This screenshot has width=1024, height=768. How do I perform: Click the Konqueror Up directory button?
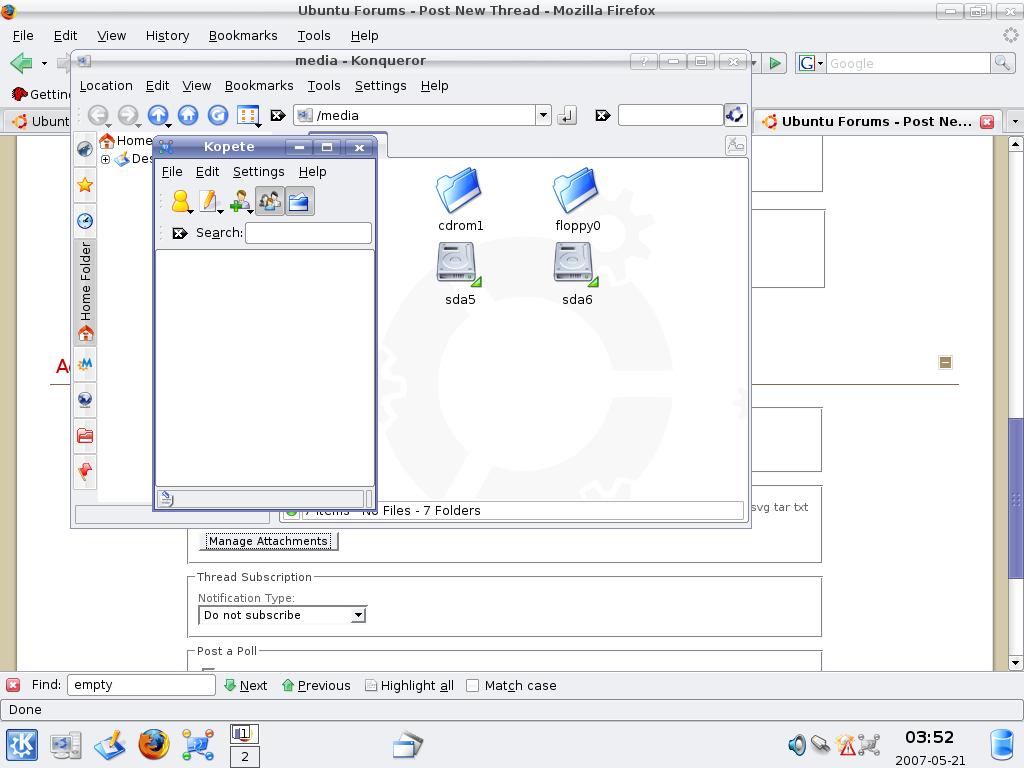(158, 115)
